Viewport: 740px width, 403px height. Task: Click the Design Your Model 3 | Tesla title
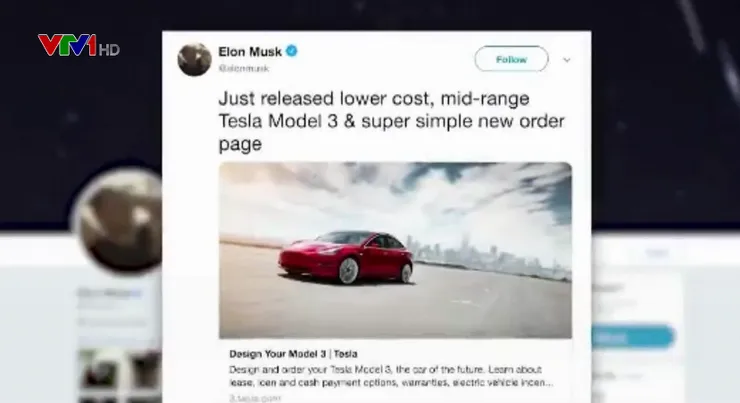(293, 354)
